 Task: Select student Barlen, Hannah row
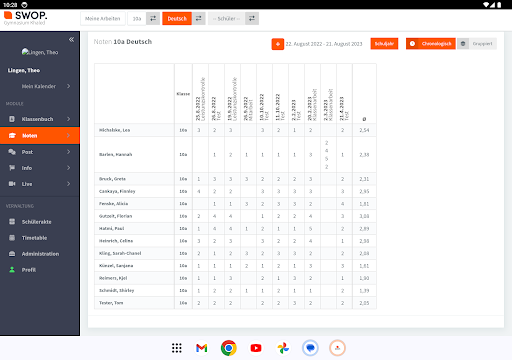point(235,155)
